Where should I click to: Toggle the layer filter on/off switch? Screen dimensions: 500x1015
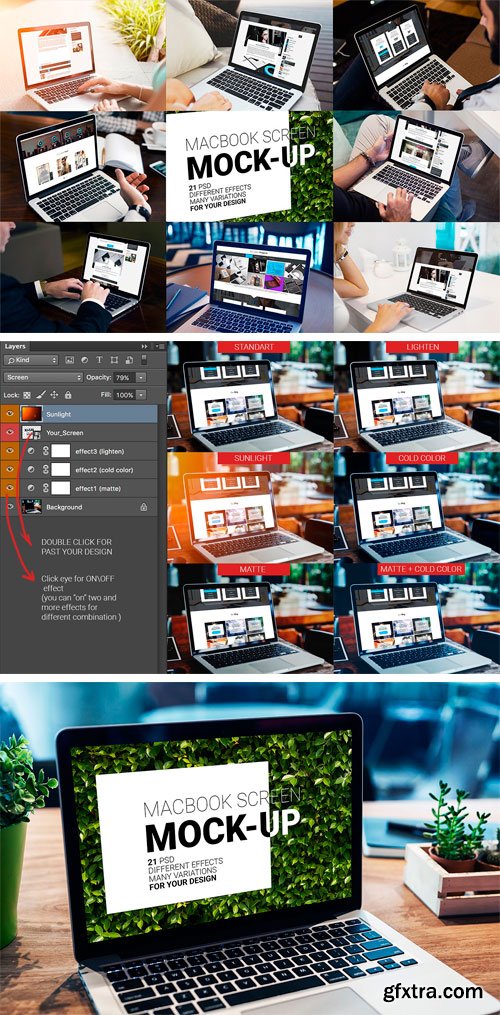click(144, 360)
